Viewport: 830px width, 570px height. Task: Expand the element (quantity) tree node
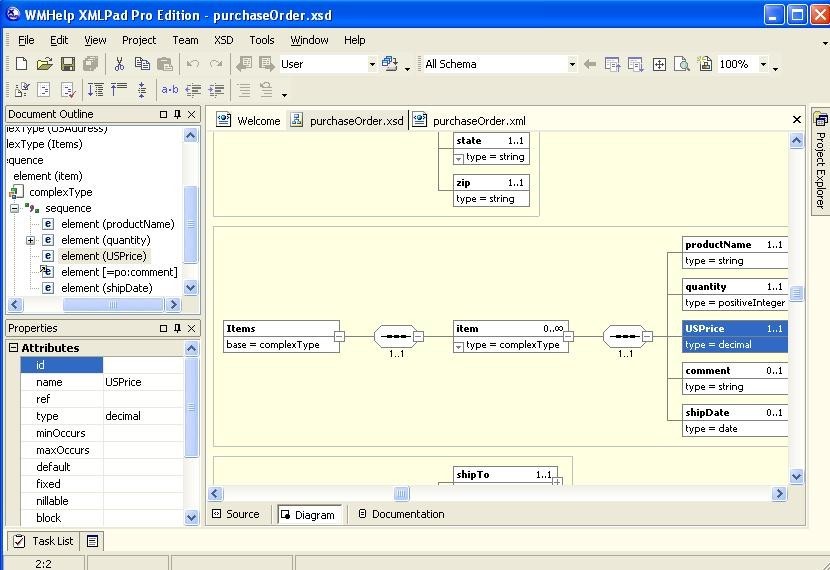tap(30, 240)
